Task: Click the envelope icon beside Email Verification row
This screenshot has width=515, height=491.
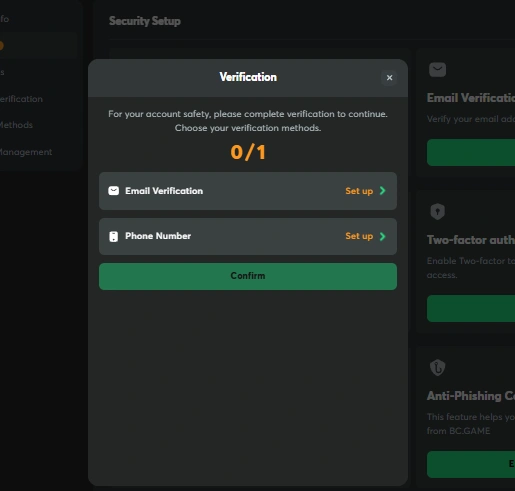Action: point(113,191)
